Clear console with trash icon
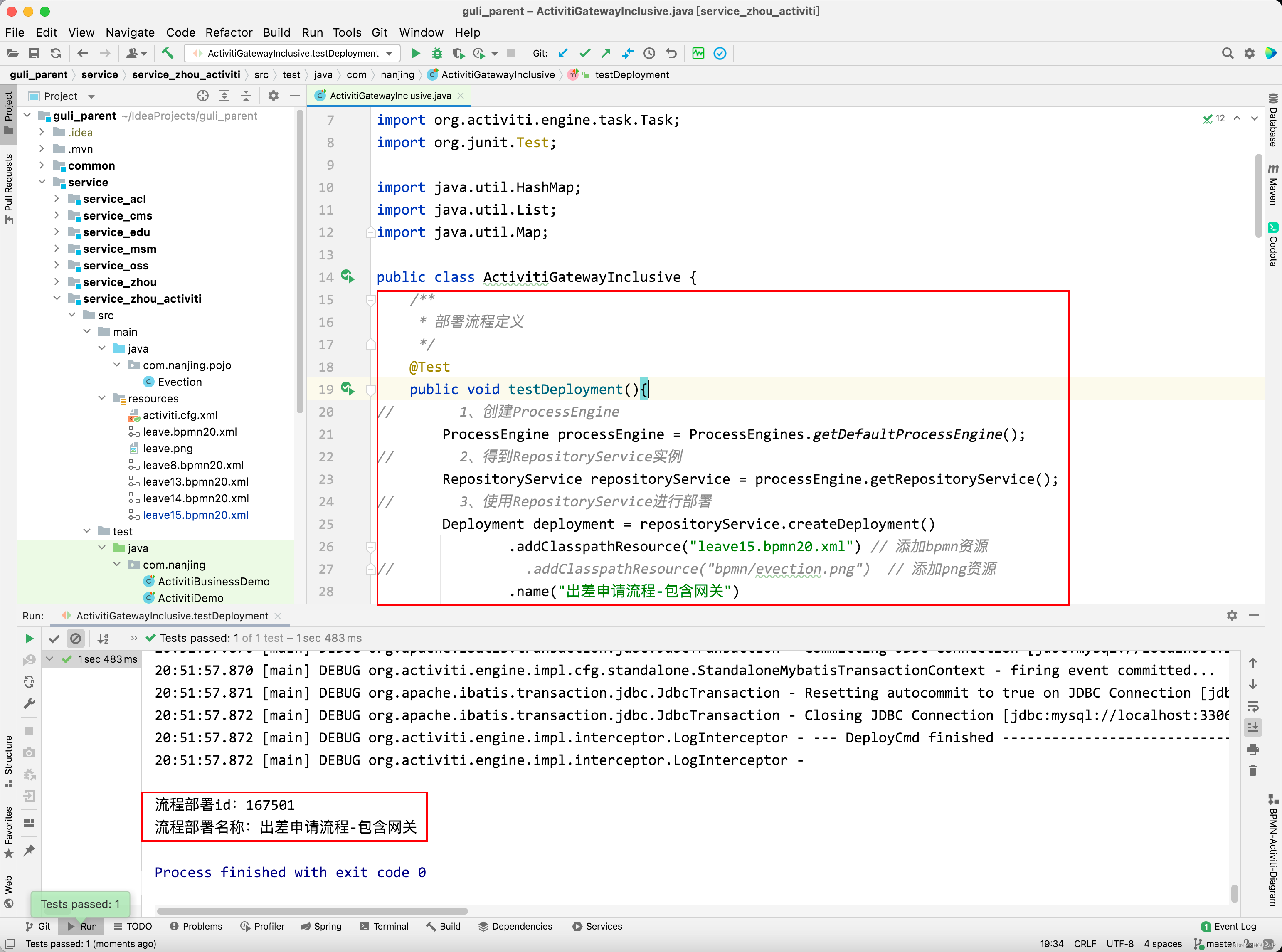 pos(1252,770)
